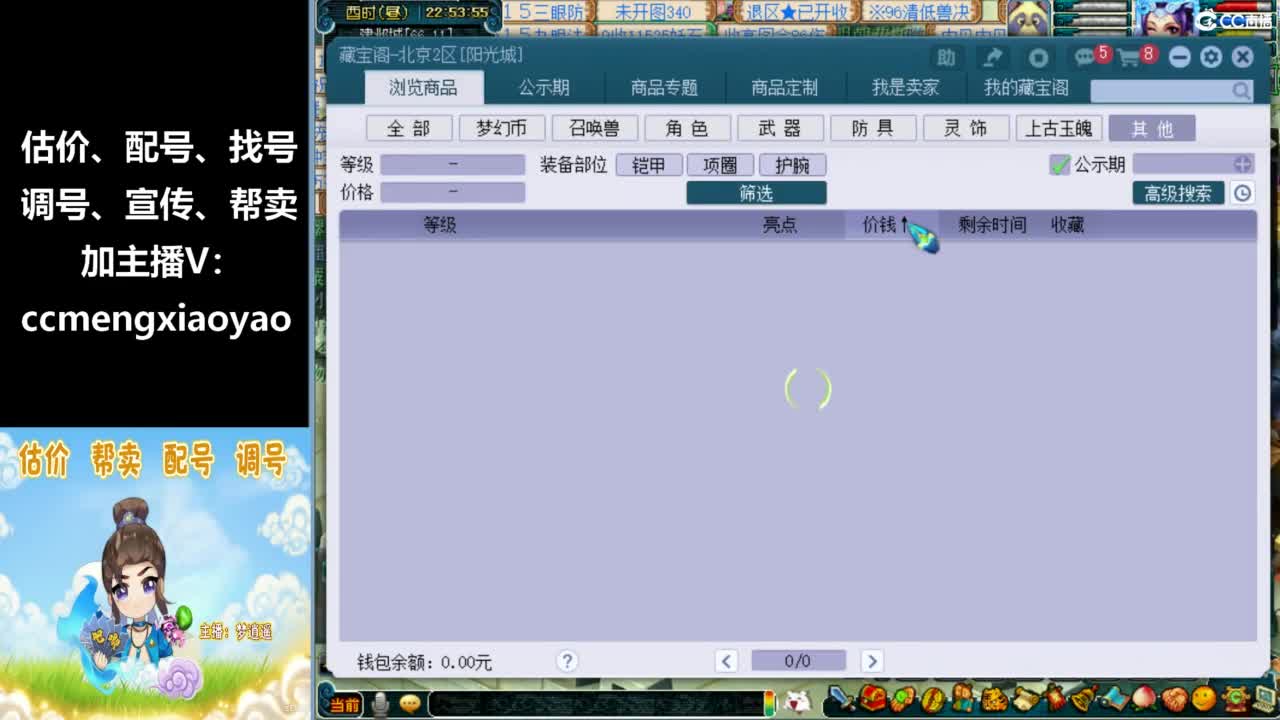Open the clock history icon near 高级搜索
Image resolution: width=1280 pixels, height=720 pixels.
(x=1242, y=193)
